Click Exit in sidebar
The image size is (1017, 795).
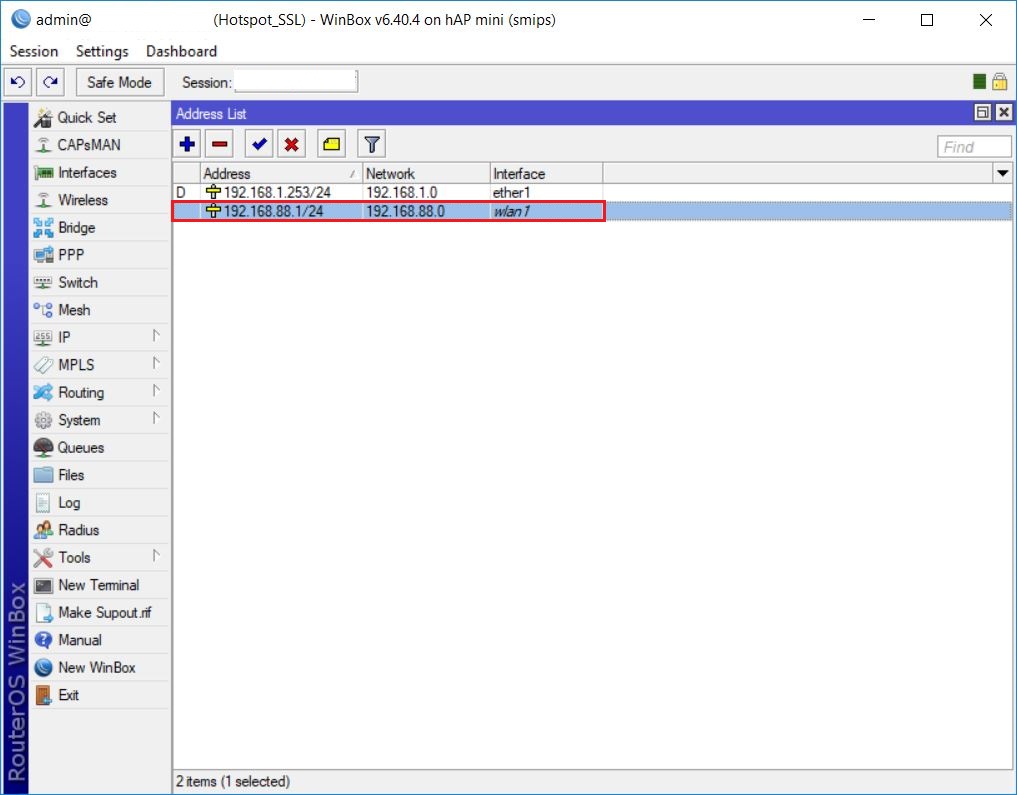click(101, 695)
